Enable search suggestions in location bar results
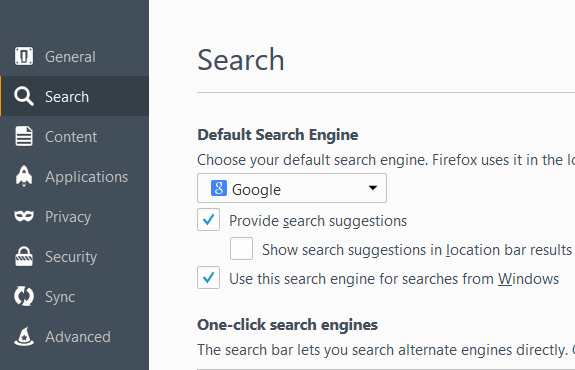 241,249
